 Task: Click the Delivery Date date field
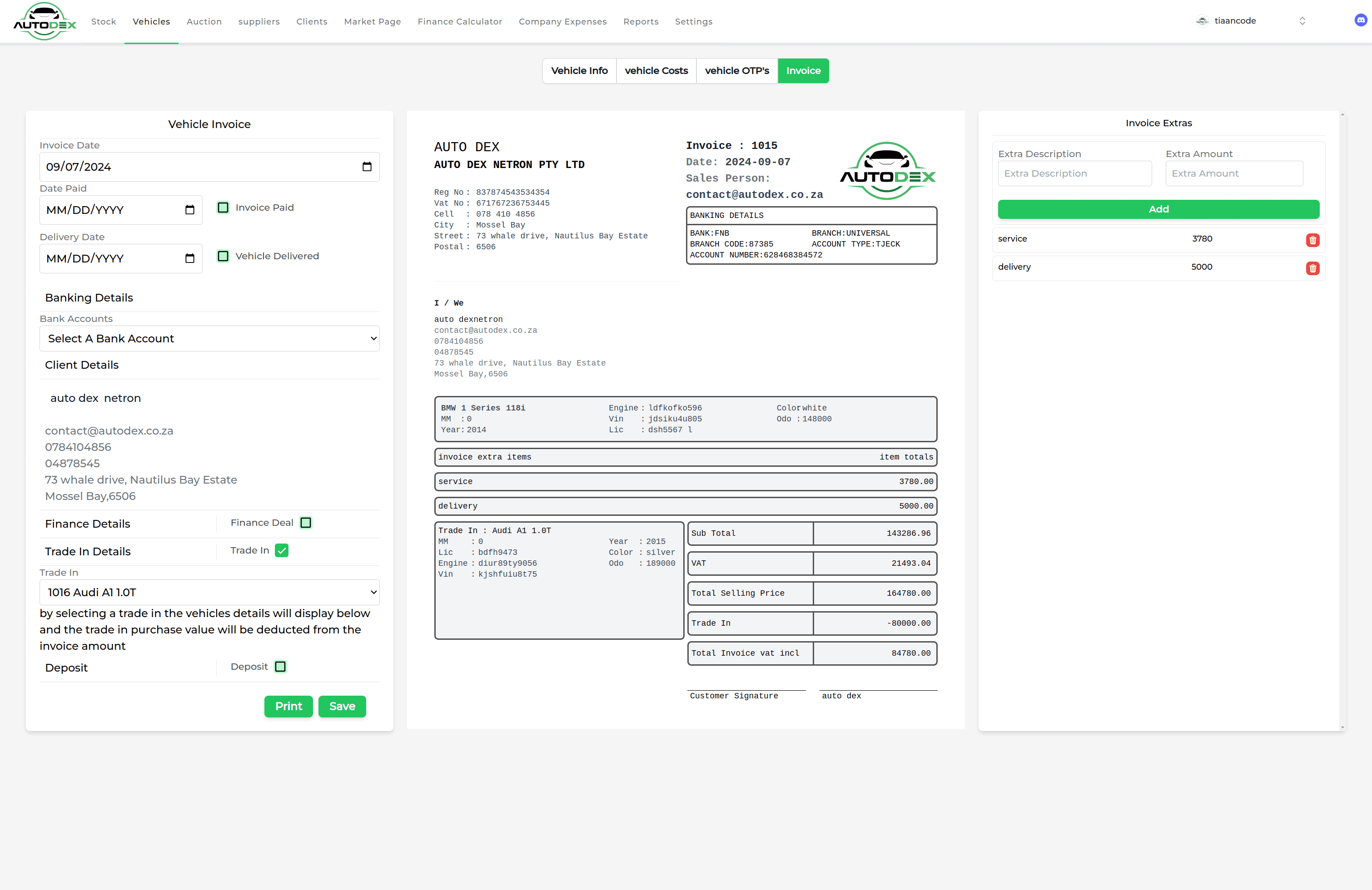coord(121,258)
